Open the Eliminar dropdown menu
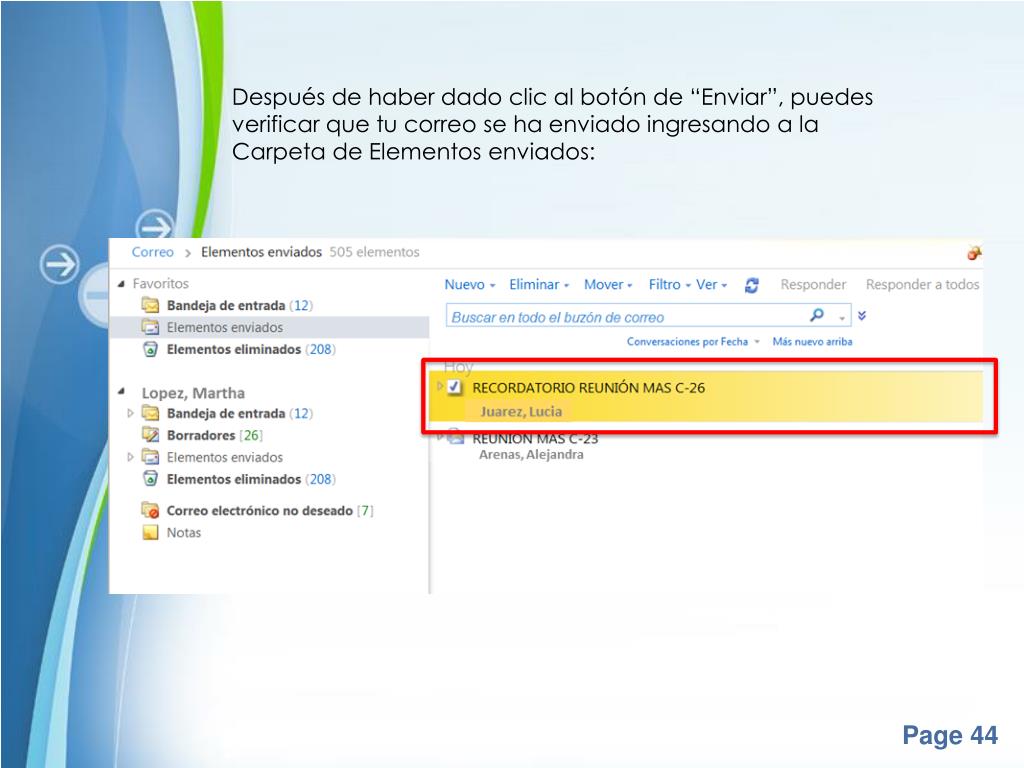This screenshot has height=768, width=1024. pyautogui.click(x=539, y=285)
